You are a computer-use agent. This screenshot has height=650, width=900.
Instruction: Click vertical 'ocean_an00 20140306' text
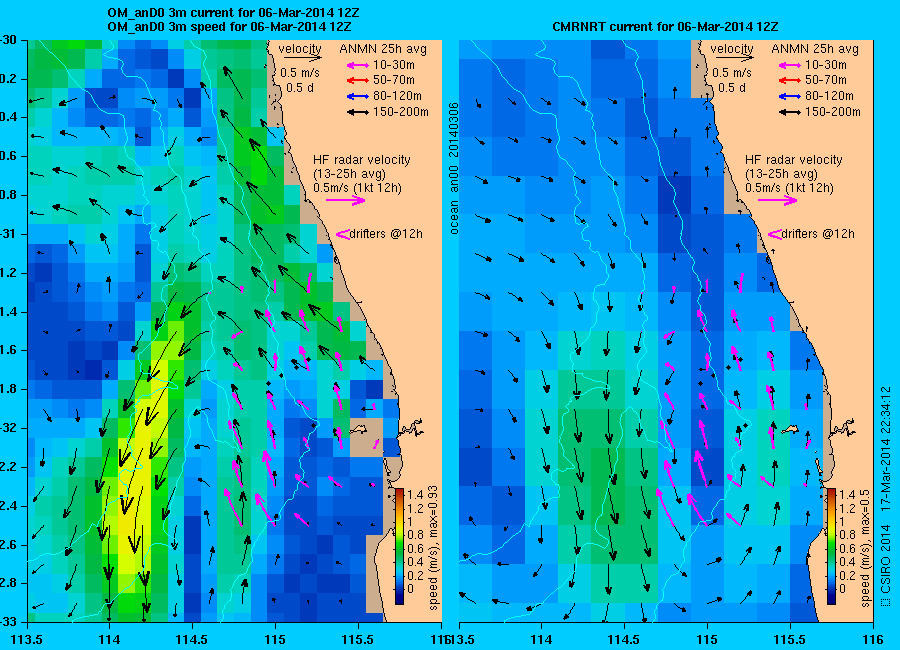click(454, 168)
